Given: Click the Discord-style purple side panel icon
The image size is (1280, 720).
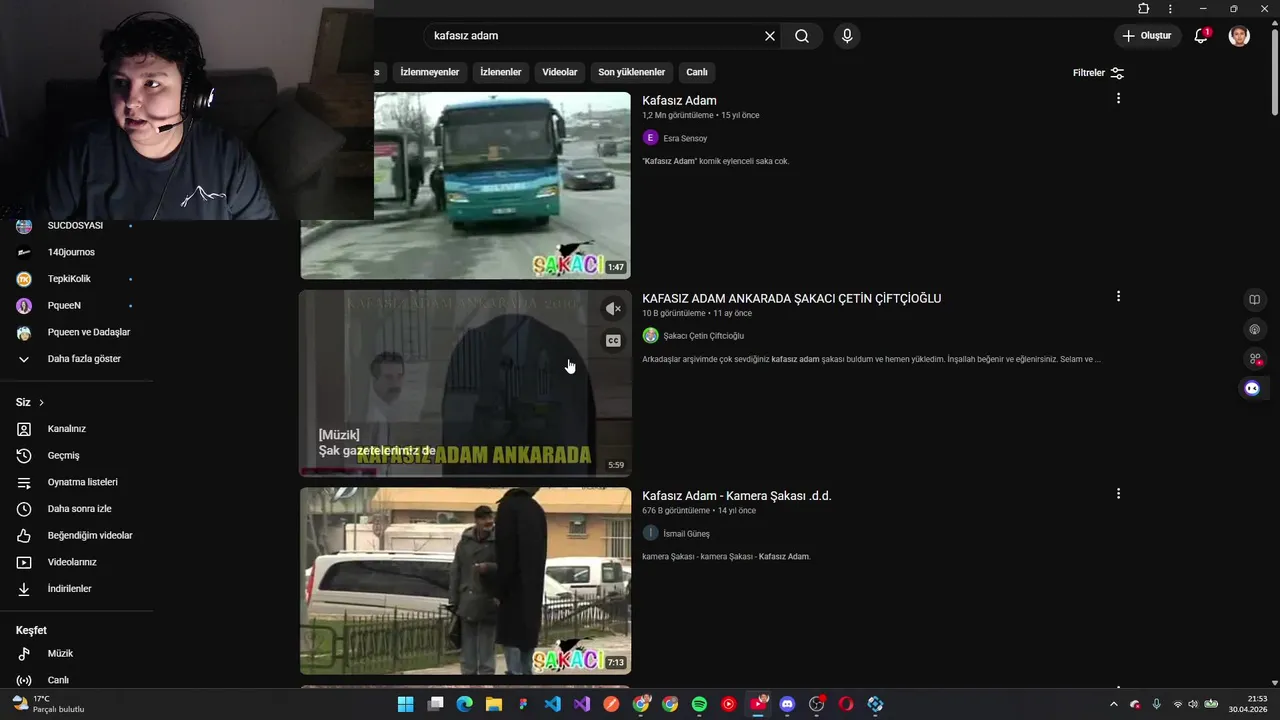Looking at the screenshot, I should pyautogui.click(x=1252, y=388).
